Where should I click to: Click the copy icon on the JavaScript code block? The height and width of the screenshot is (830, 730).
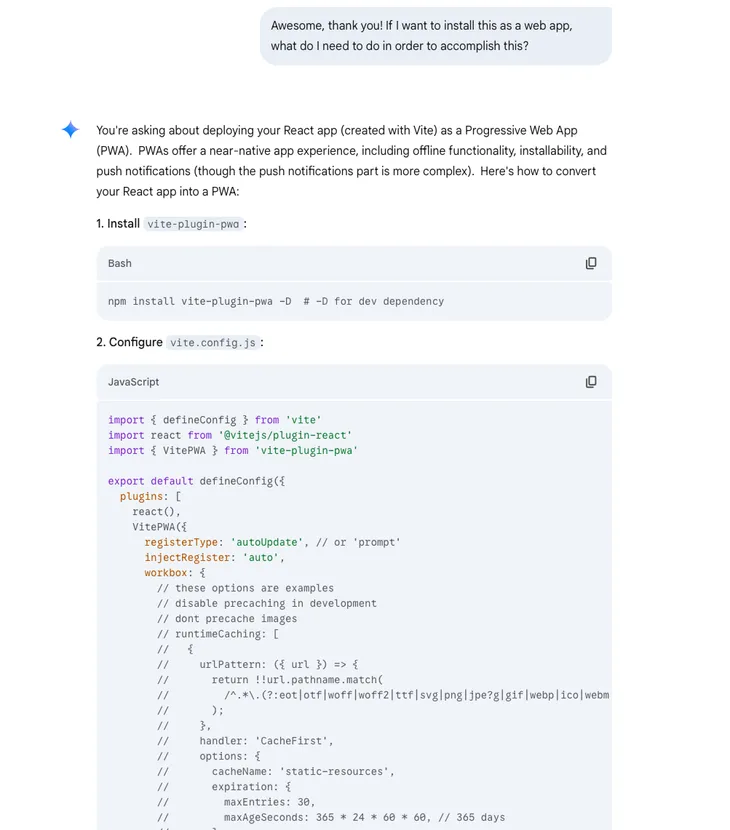[x=591, y=382]
